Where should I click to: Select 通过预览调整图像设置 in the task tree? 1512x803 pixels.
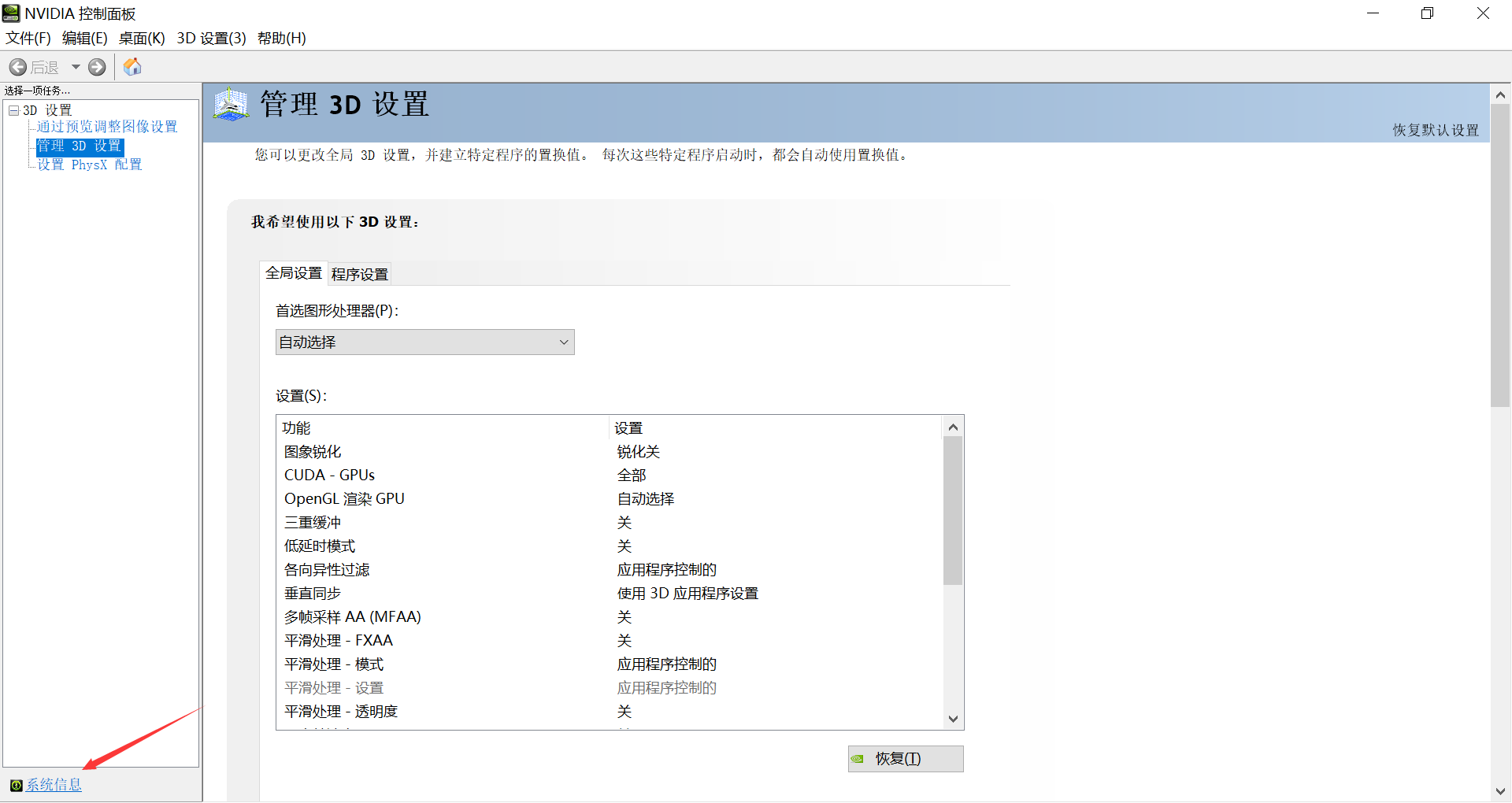tap(107, 127)
